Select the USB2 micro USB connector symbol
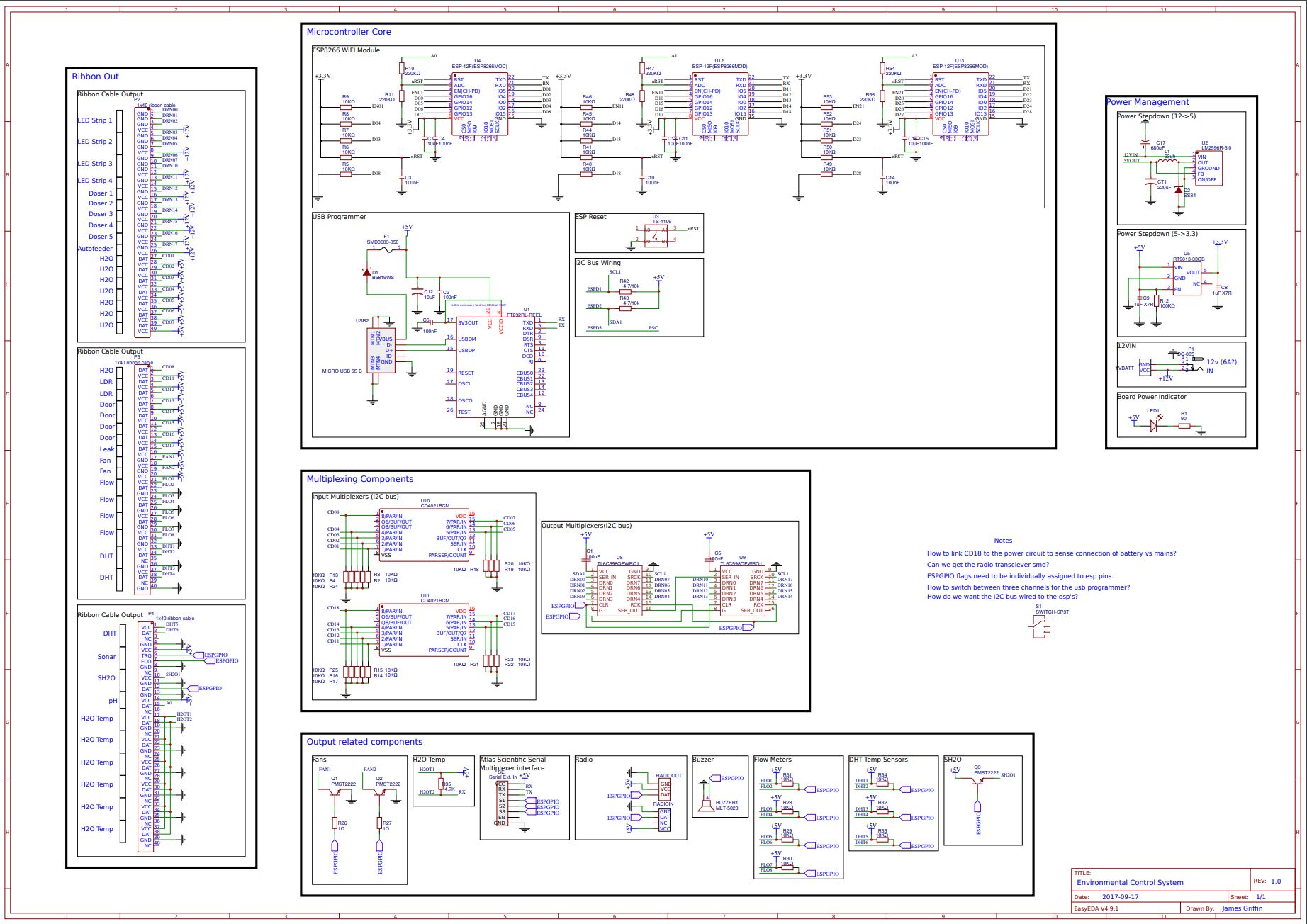Image resolution: width=1307 pixels, height=924 pixels. pyautogui.click(x=381, y=352)
